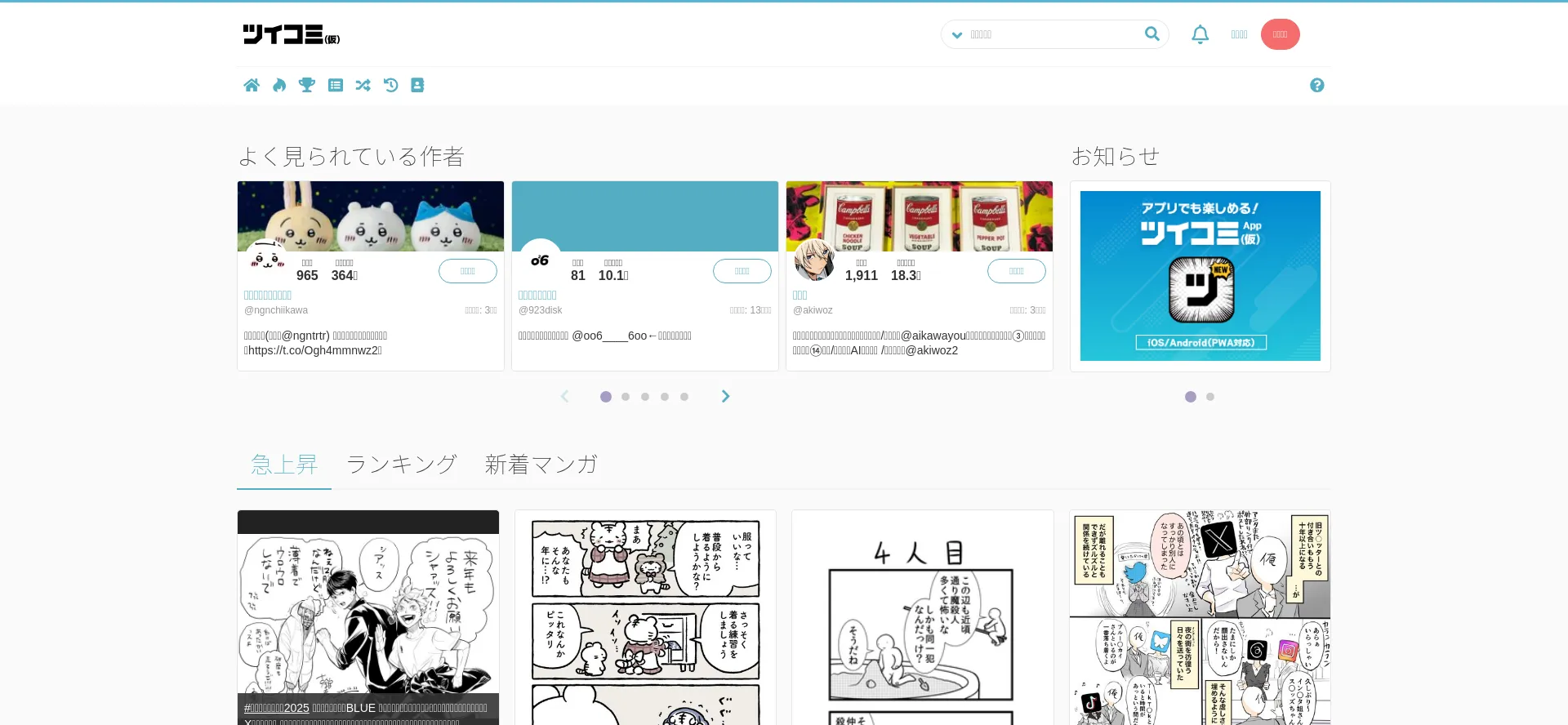This screenshot has height=725, width=1568.
Task: Open the list view icon
Action: tap(336, 85)
